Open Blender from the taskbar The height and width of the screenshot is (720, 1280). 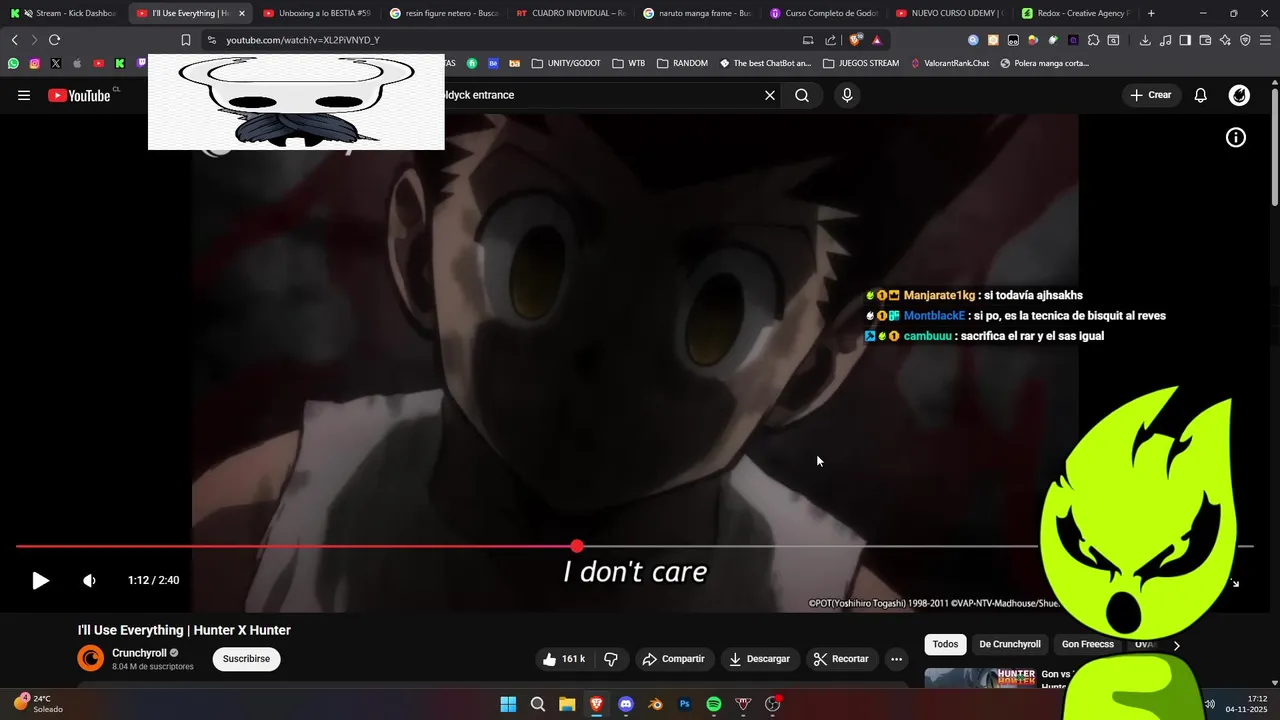[x=656, y=704]
